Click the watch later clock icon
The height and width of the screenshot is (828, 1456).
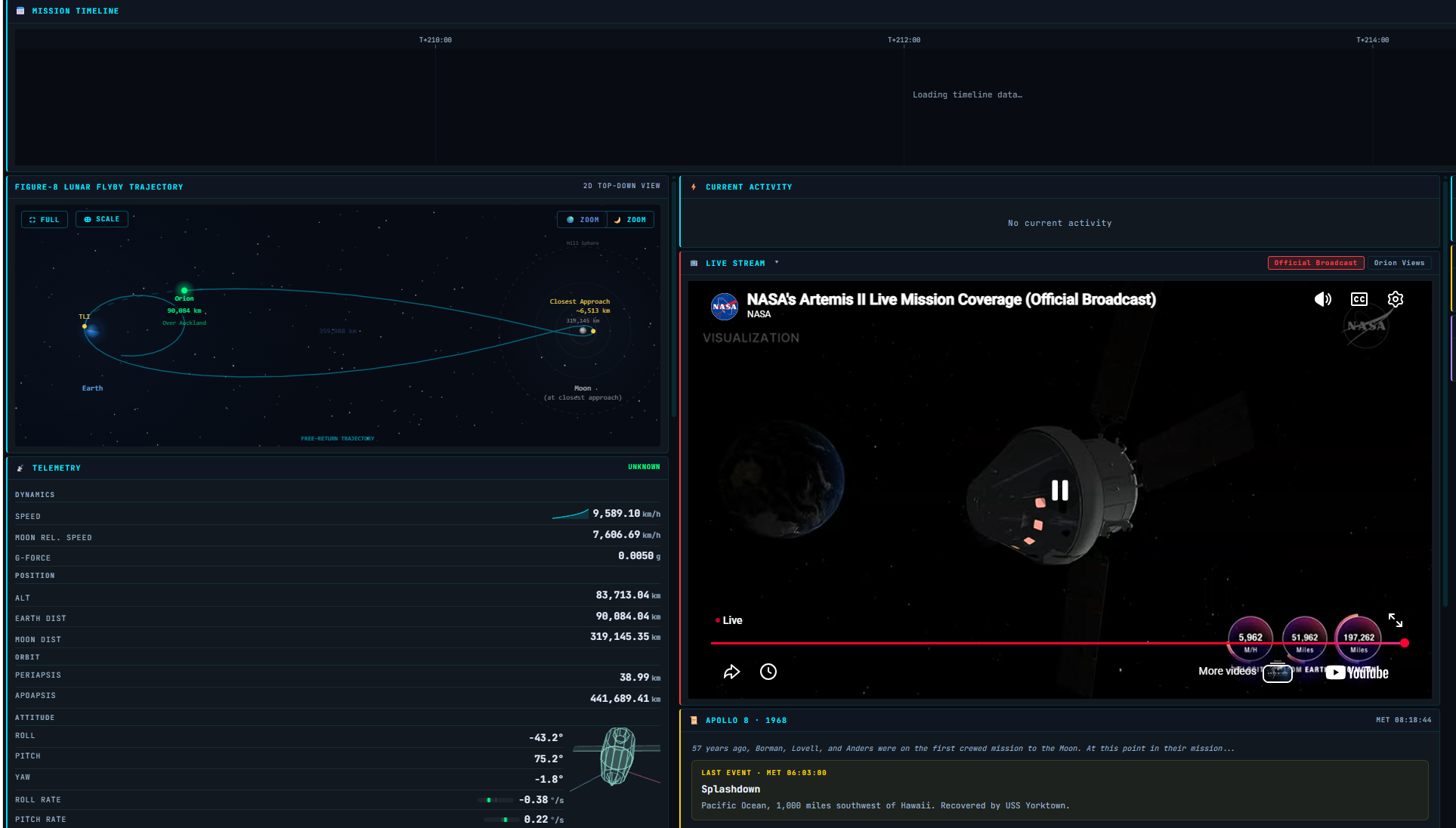(x=768, y=672)
